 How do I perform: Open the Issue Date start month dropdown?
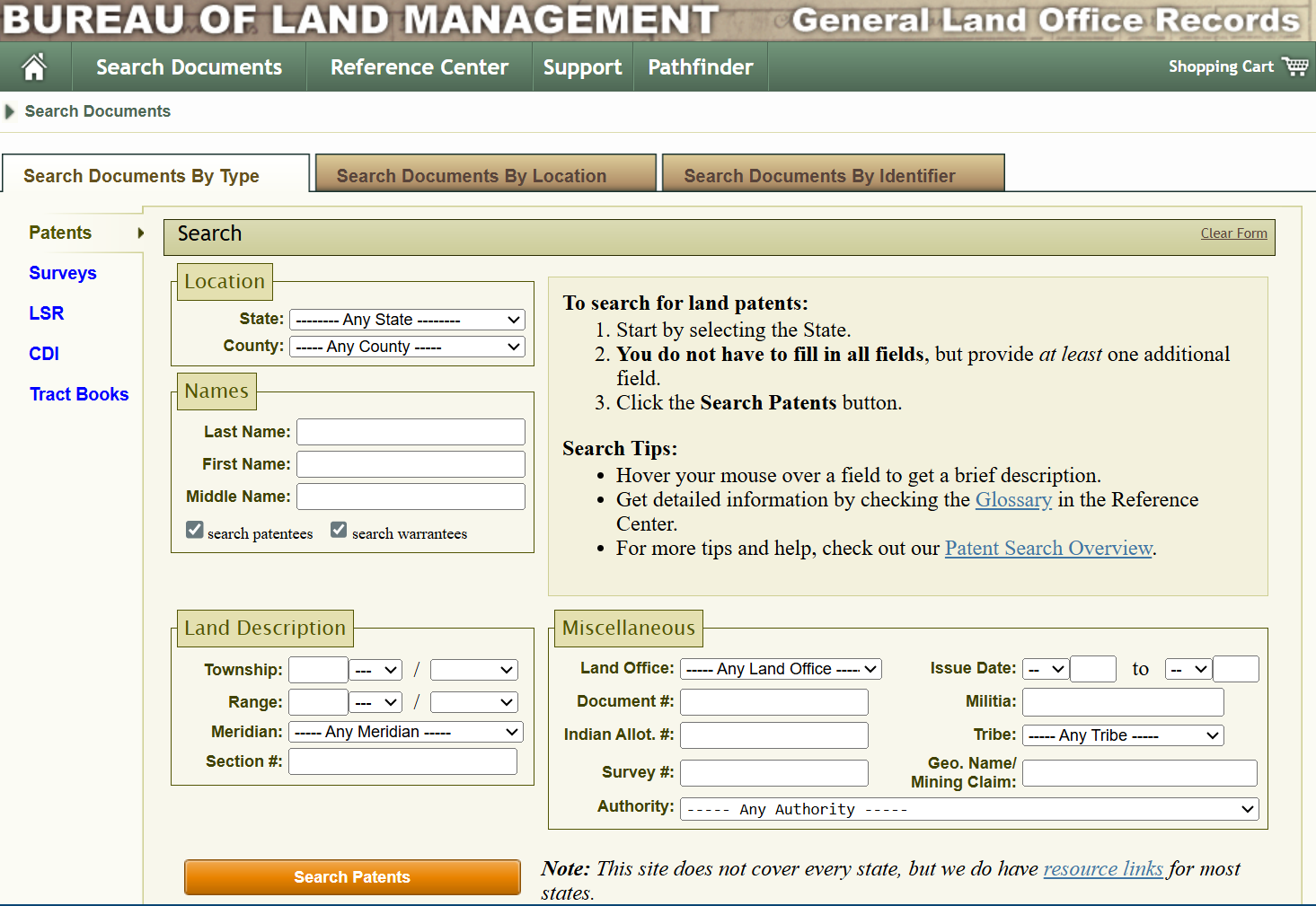[1046, 669]
